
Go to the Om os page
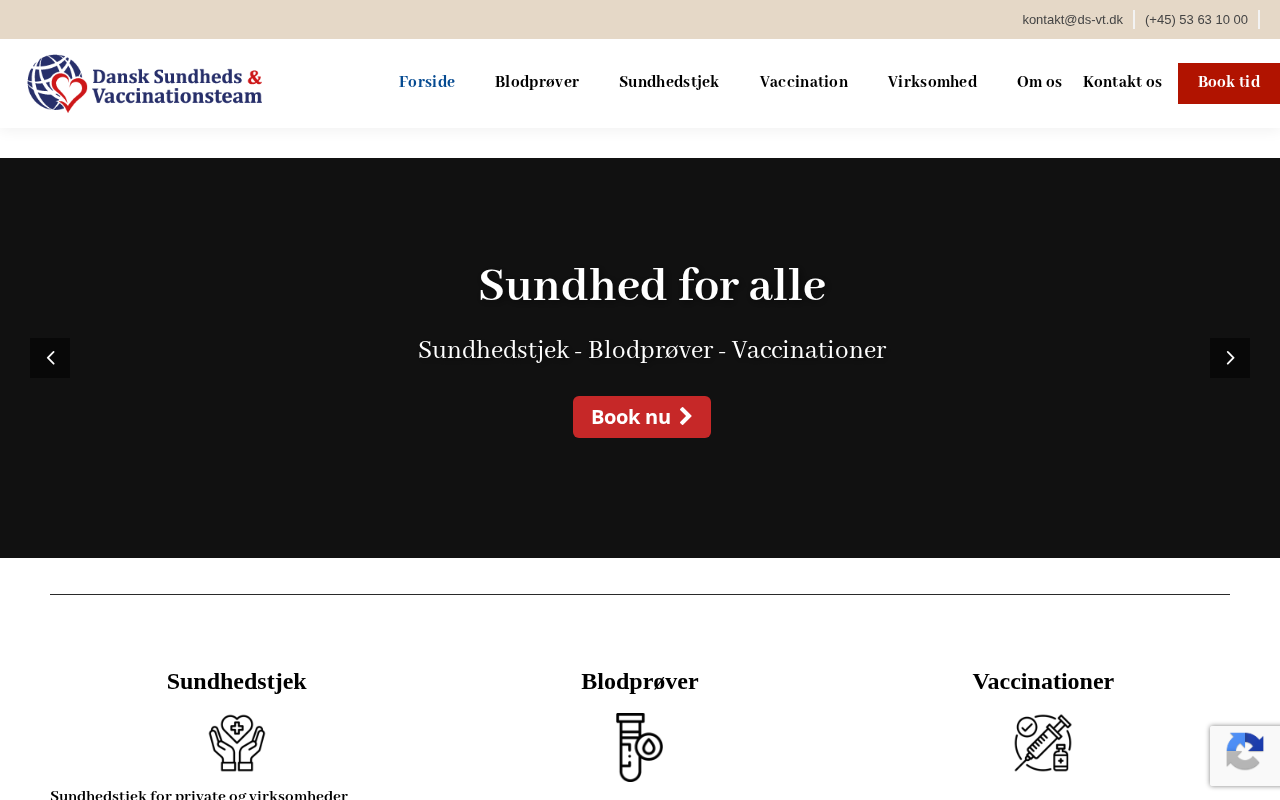tap(1039, 82)
